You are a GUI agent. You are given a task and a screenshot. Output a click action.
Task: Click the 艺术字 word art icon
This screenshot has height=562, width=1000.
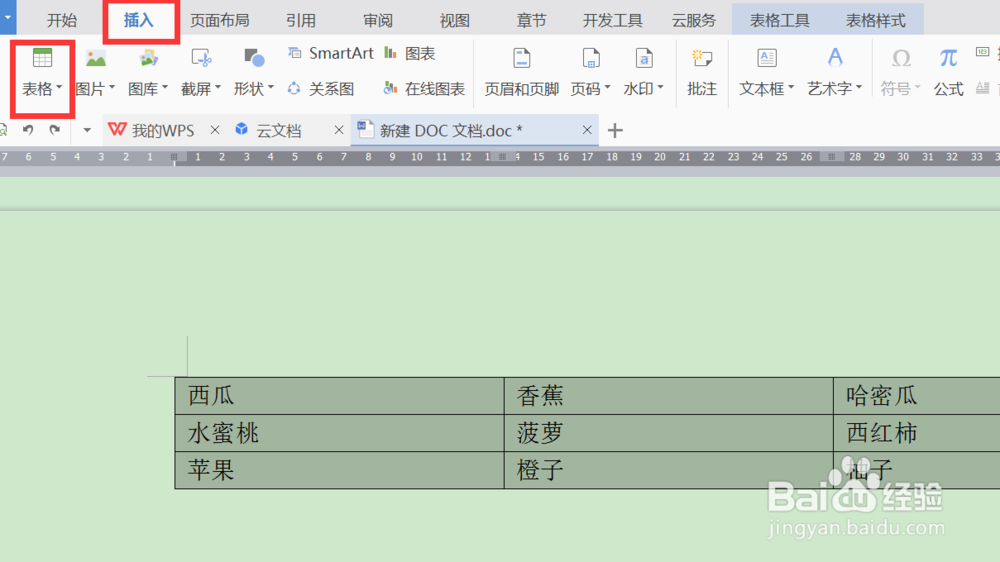click(835, 59)
